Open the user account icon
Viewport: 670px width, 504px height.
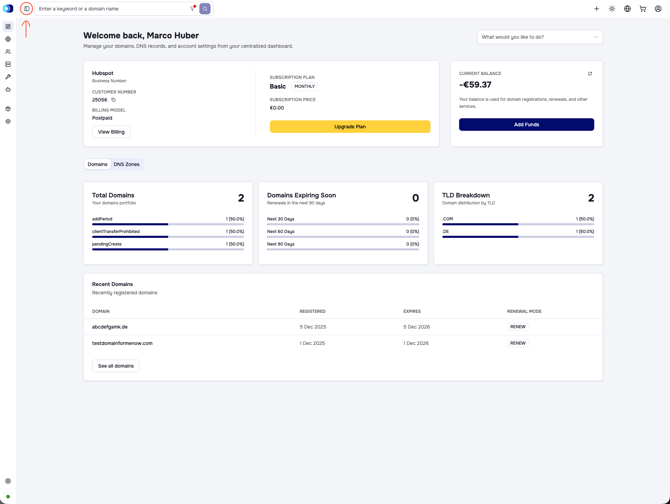(658, 9)
